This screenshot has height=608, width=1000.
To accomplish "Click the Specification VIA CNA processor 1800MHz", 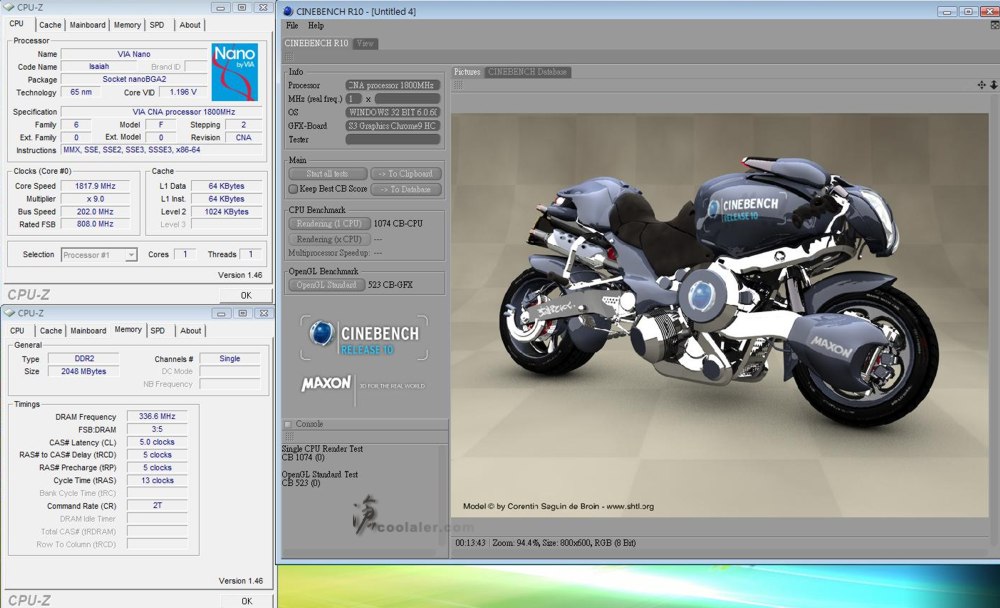I will pyautogui.click(x=161, y=112).
